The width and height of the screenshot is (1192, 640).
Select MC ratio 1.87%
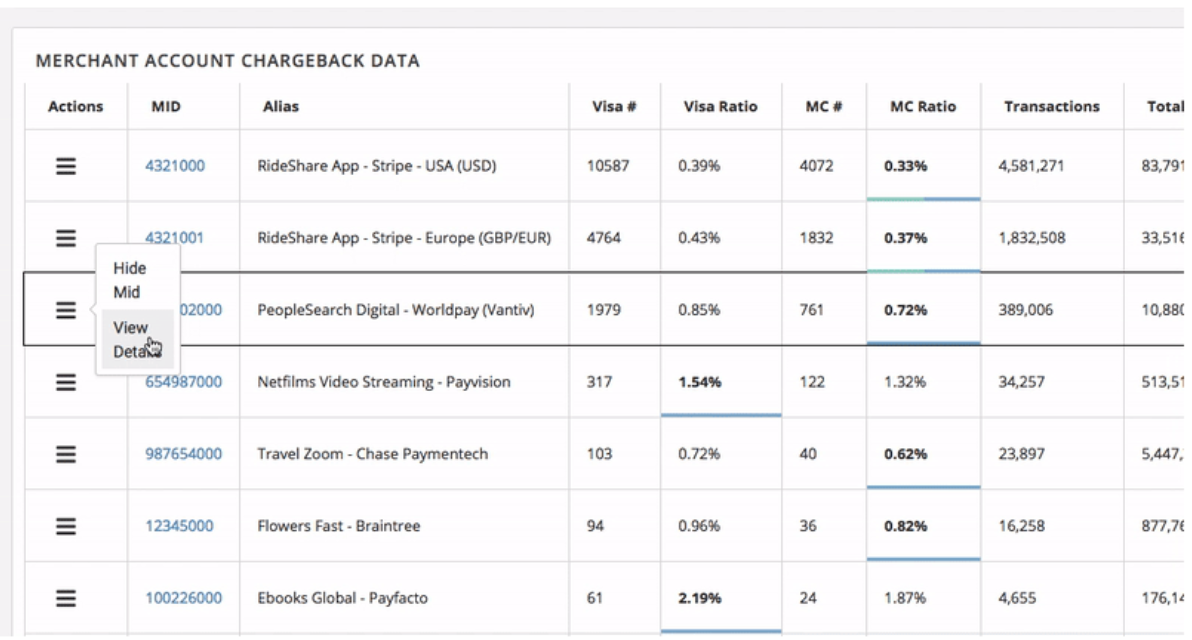(905, 598)
